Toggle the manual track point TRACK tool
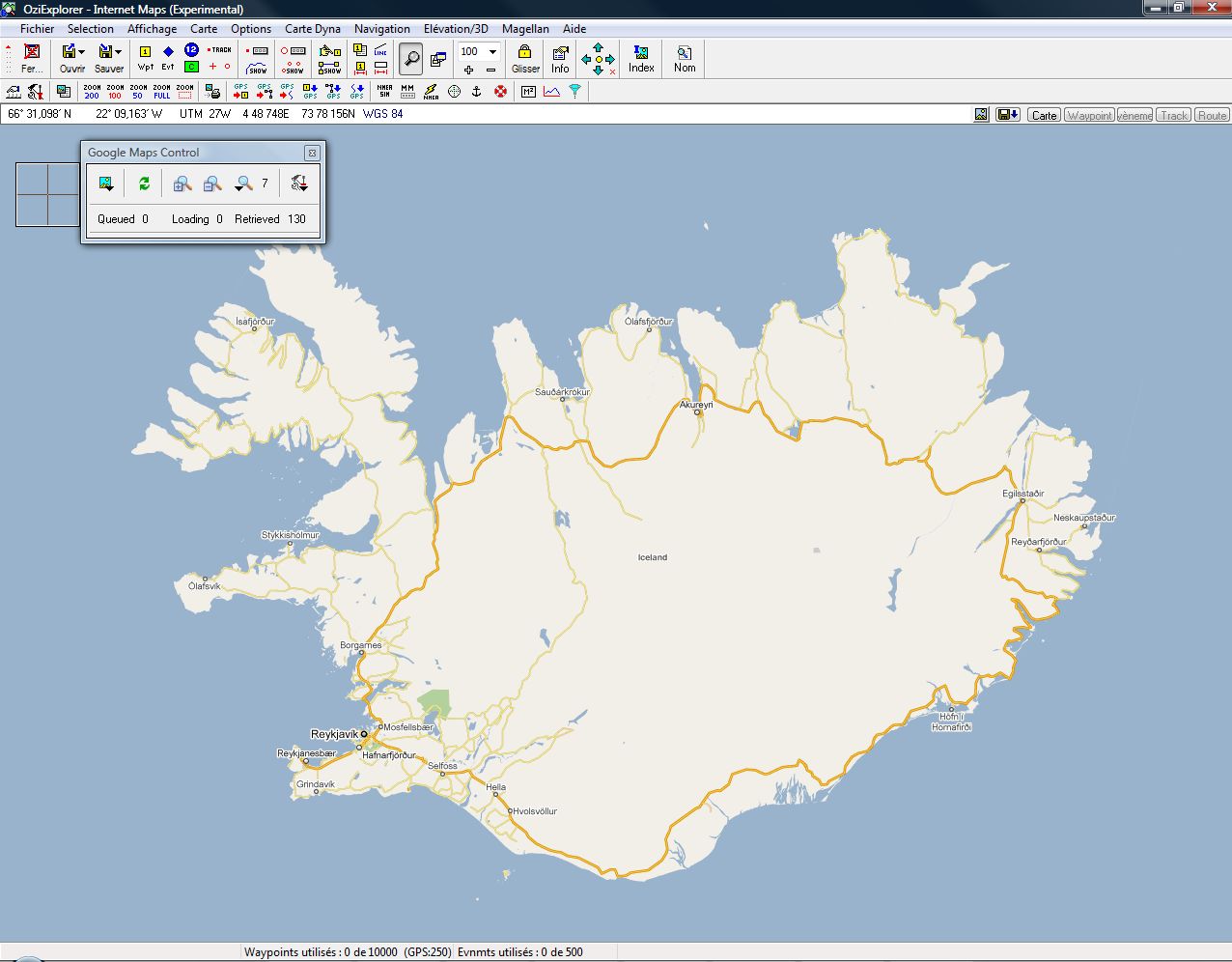This screenshot has height=962, width=1232. tap(220, 50)
